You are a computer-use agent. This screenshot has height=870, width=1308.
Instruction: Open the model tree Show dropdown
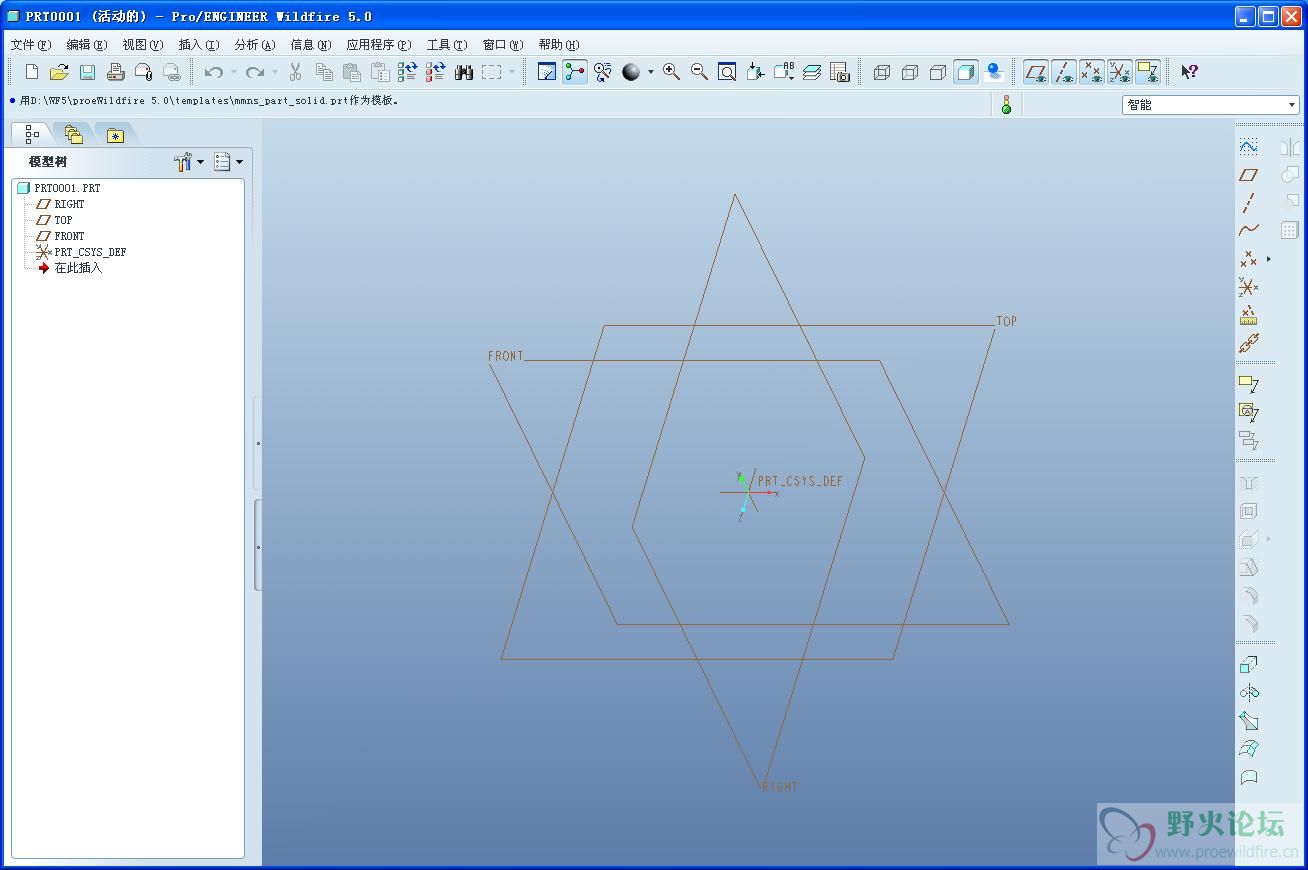tap(229, 162)
